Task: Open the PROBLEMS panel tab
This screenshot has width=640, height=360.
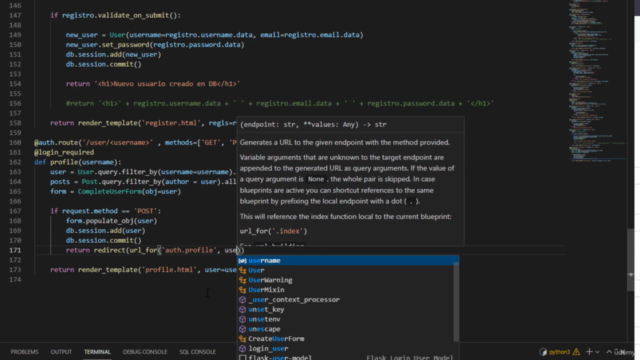Action: click(x=24, y=352)
